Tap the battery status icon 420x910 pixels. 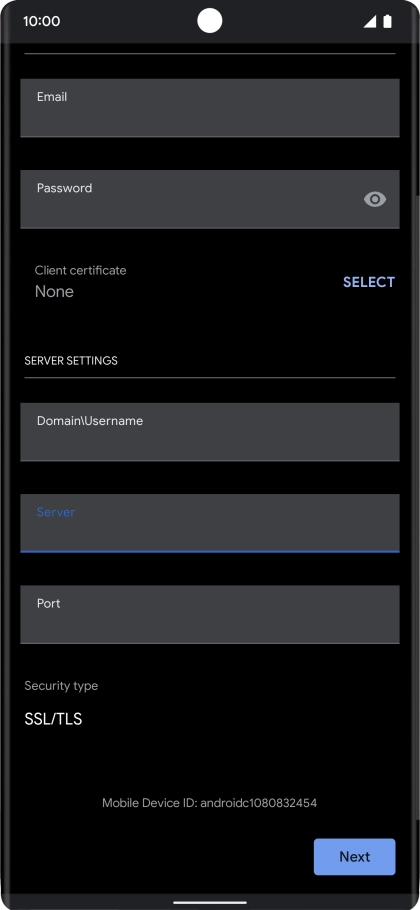(388, 21)
